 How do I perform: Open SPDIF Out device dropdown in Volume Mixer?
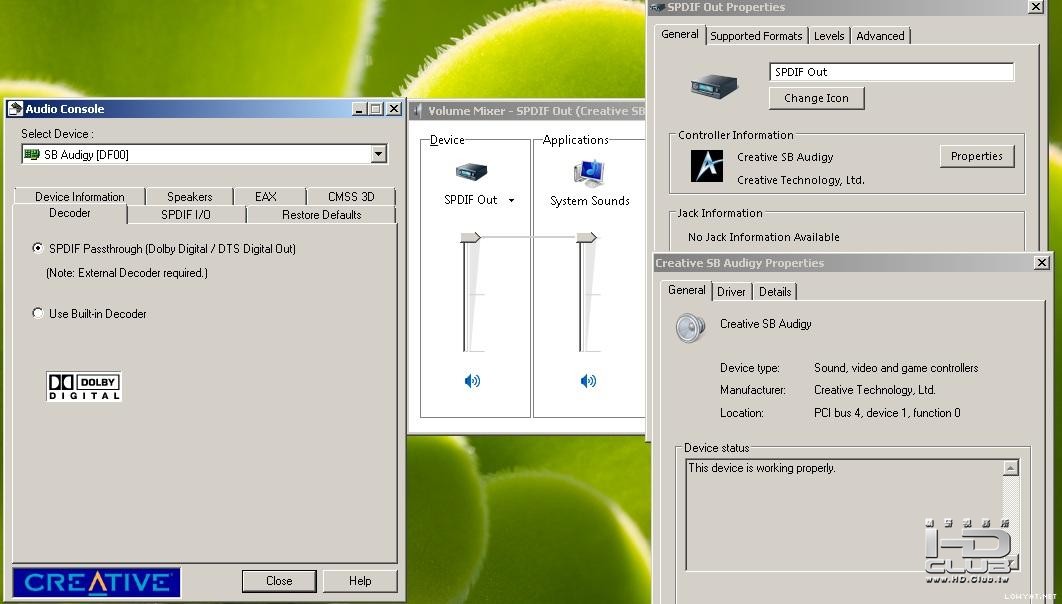511,200
